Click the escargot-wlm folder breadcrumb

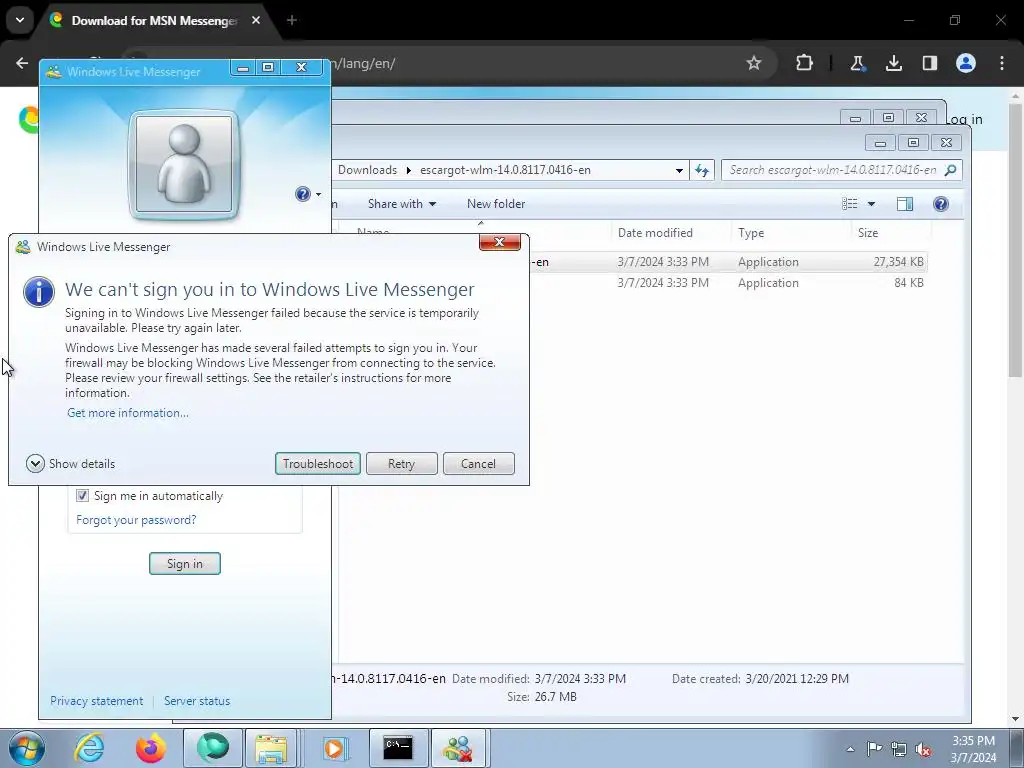click(505, 170)
